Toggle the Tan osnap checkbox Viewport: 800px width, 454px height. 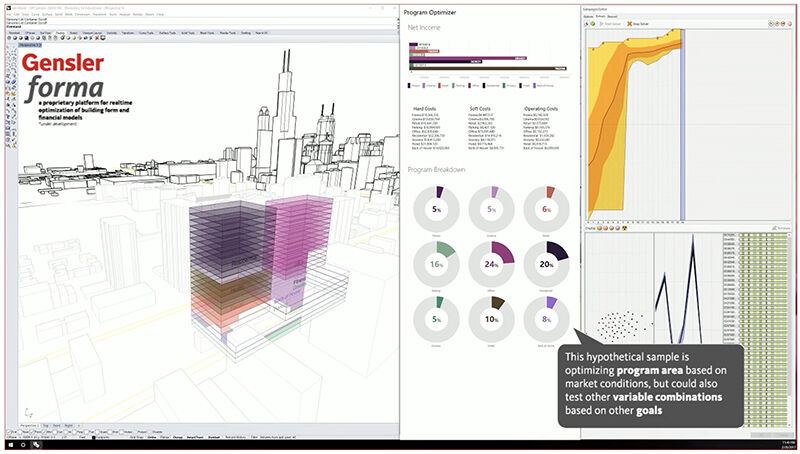point(86,432)
